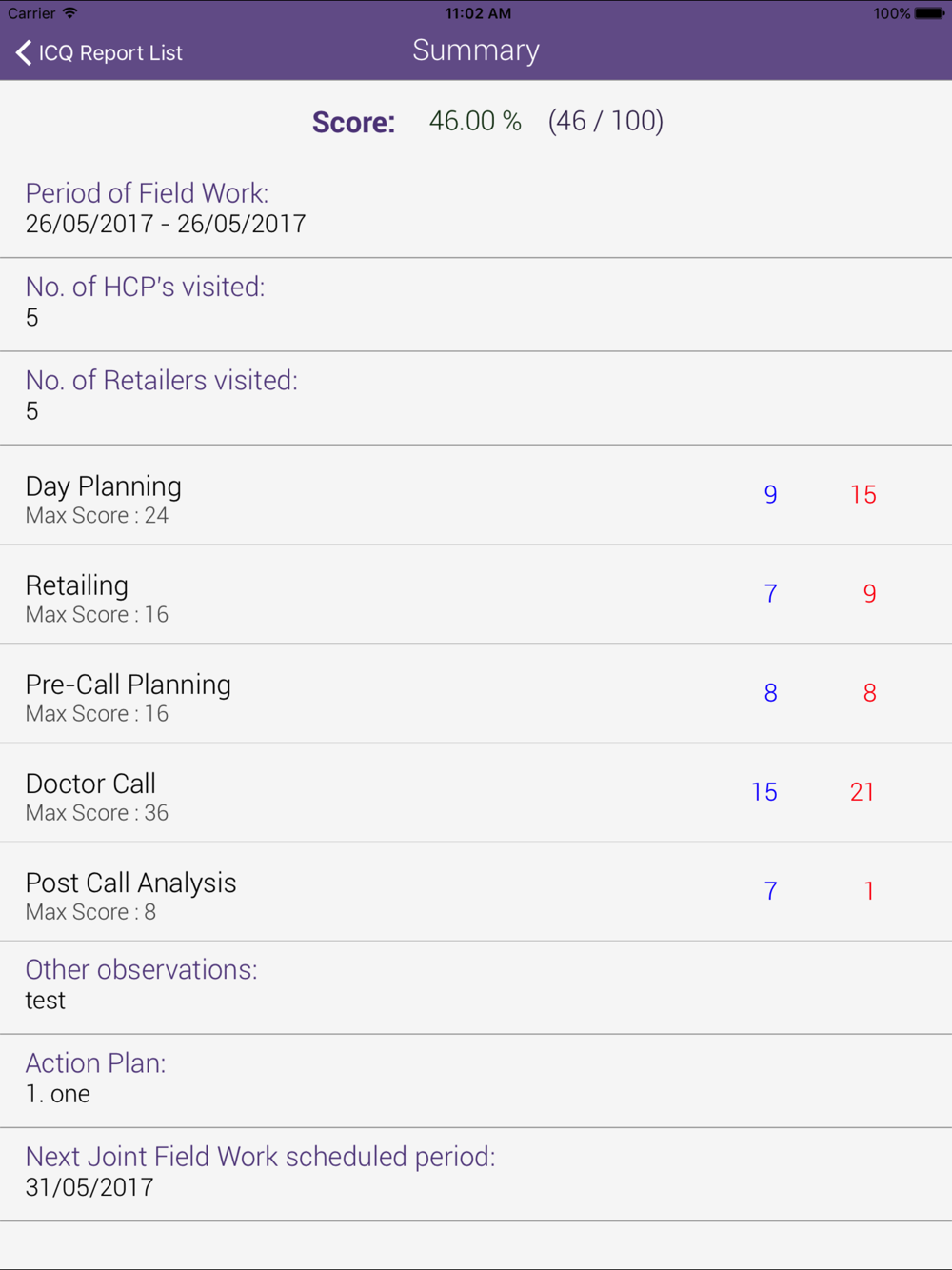This screenshot has width=952, height=1270.
Task: Tap Day Planning red score 15
Action: [863, 495]
